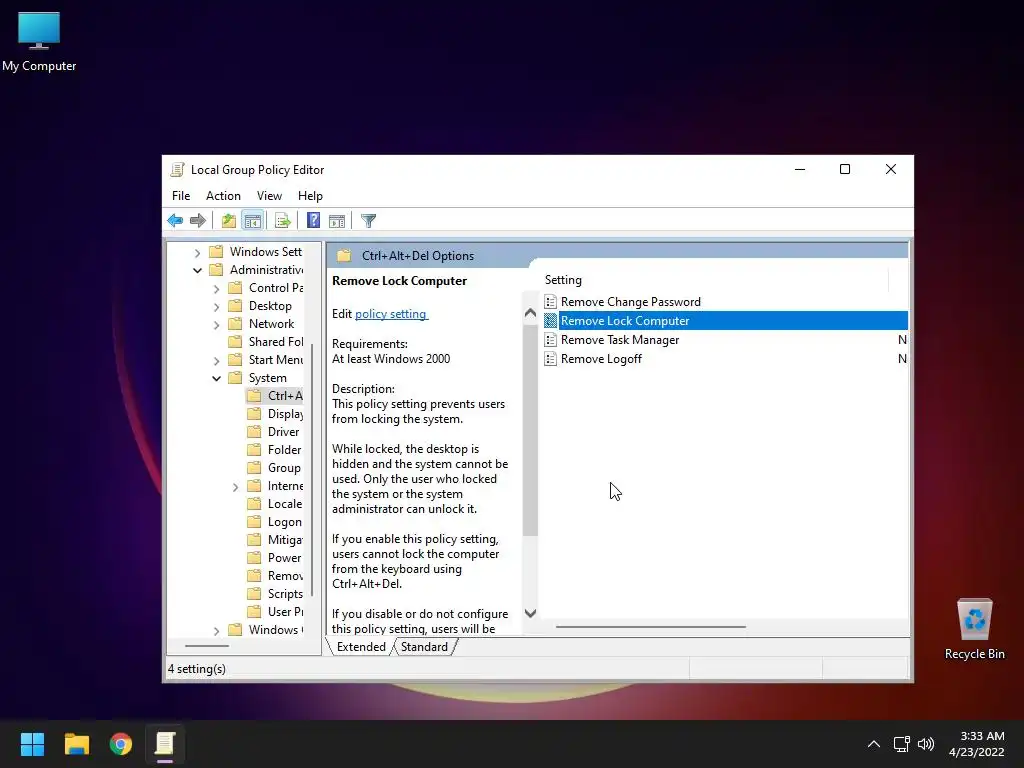The height and width of the screenshot is (768, 1024).
Task: Click the volume speaker tray icon
Action: [x=926, y=744]
